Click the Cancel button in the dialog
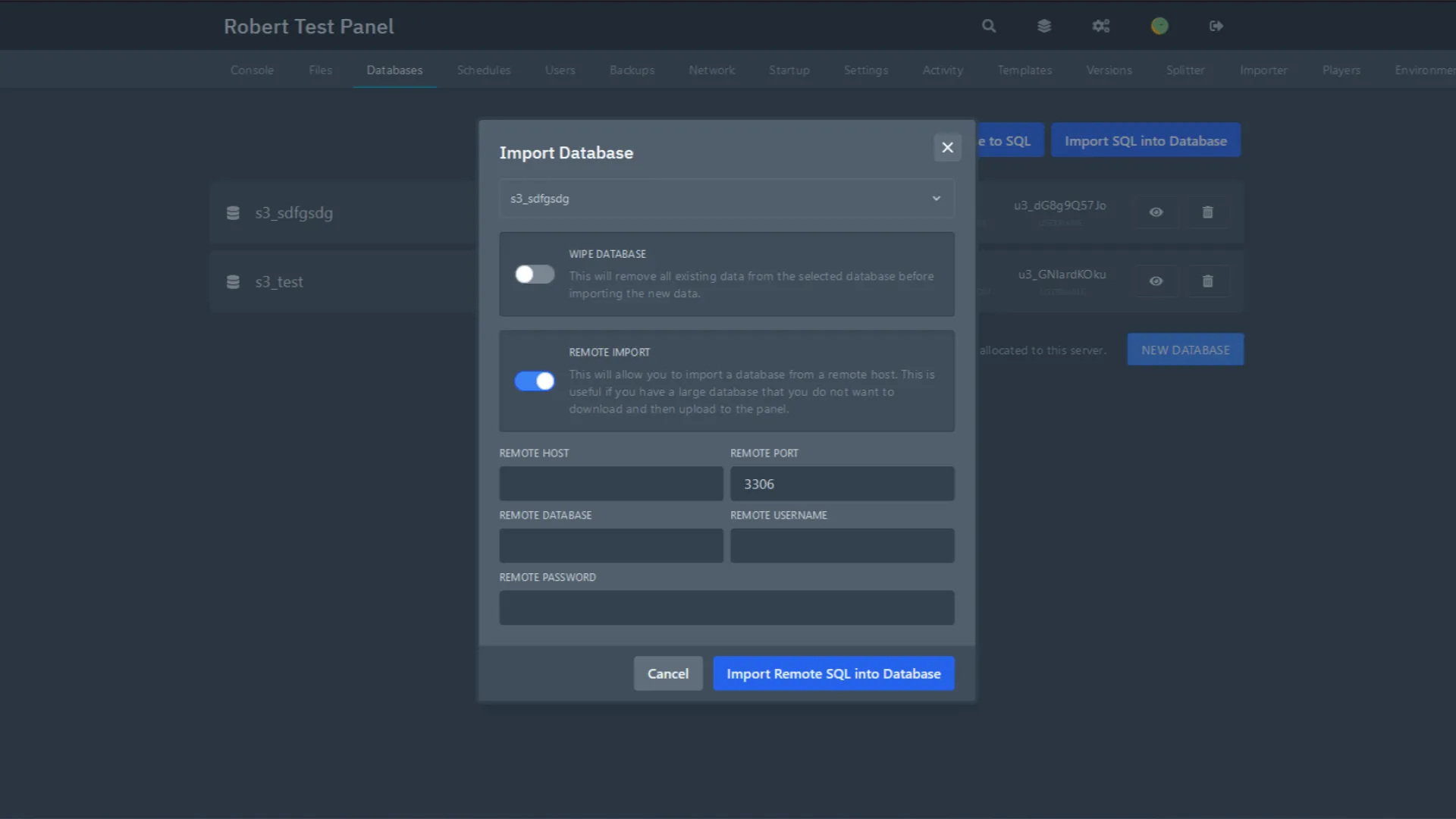The height and width of the screenshot is (819, 1456). [667, 673]
